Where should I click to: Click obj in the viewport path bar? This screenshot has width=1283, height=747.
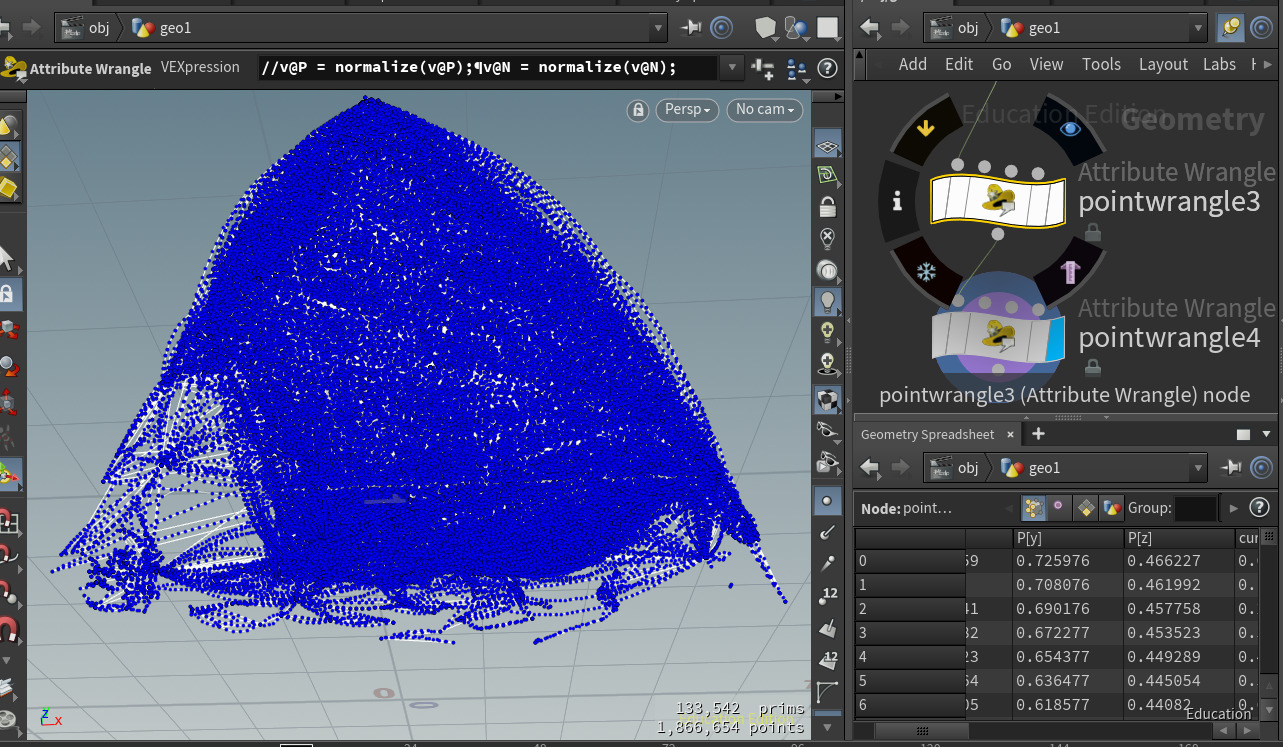click(x=88, y=28)
